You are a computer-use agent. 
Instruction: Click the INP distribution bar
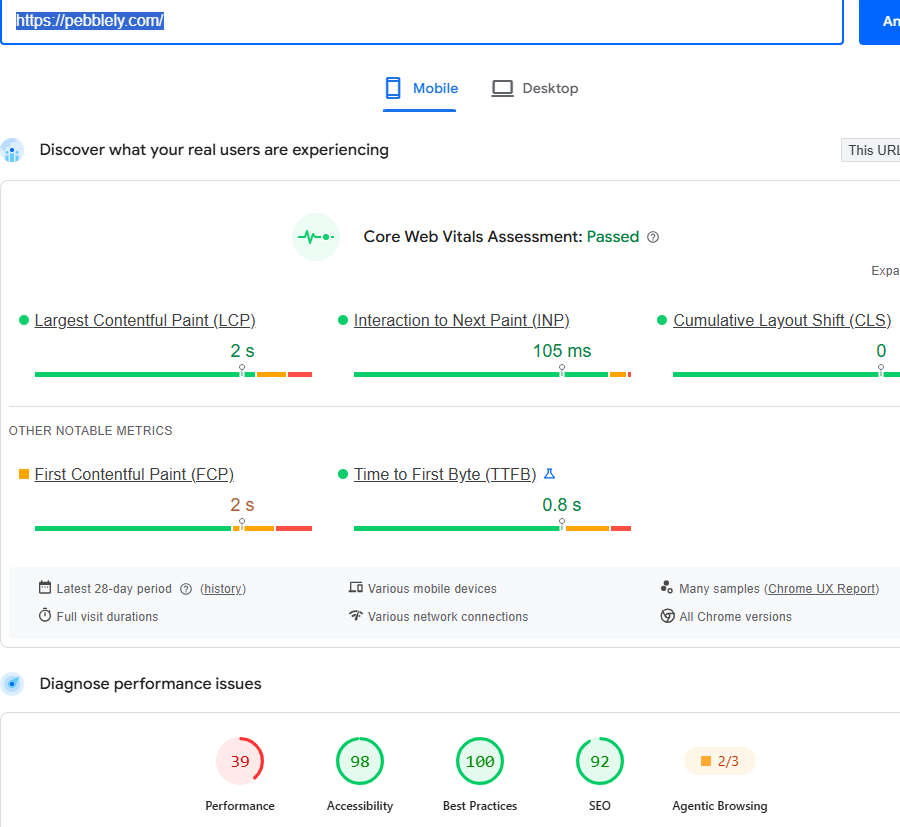tap(492, 374)
